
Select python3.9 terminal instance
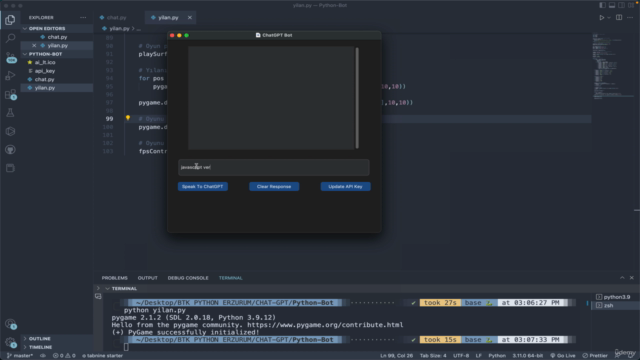point(613,297)
